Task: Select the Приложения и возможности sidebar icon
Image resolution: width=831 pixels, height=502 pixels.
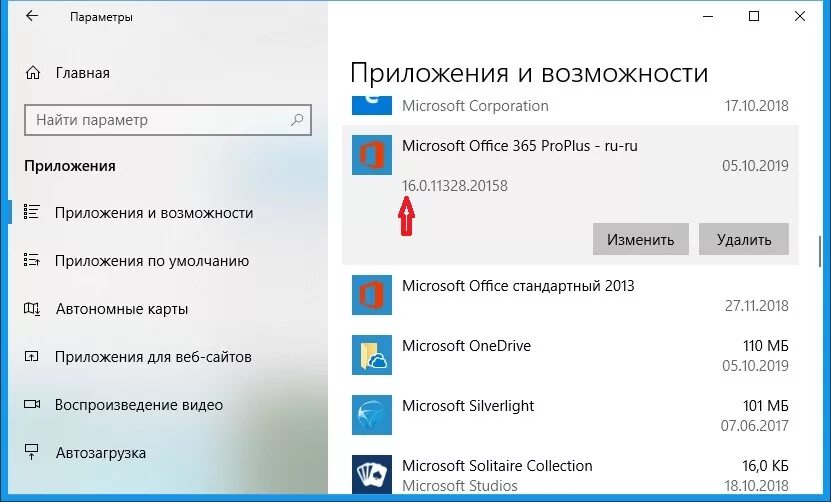Action: (32, 213)
